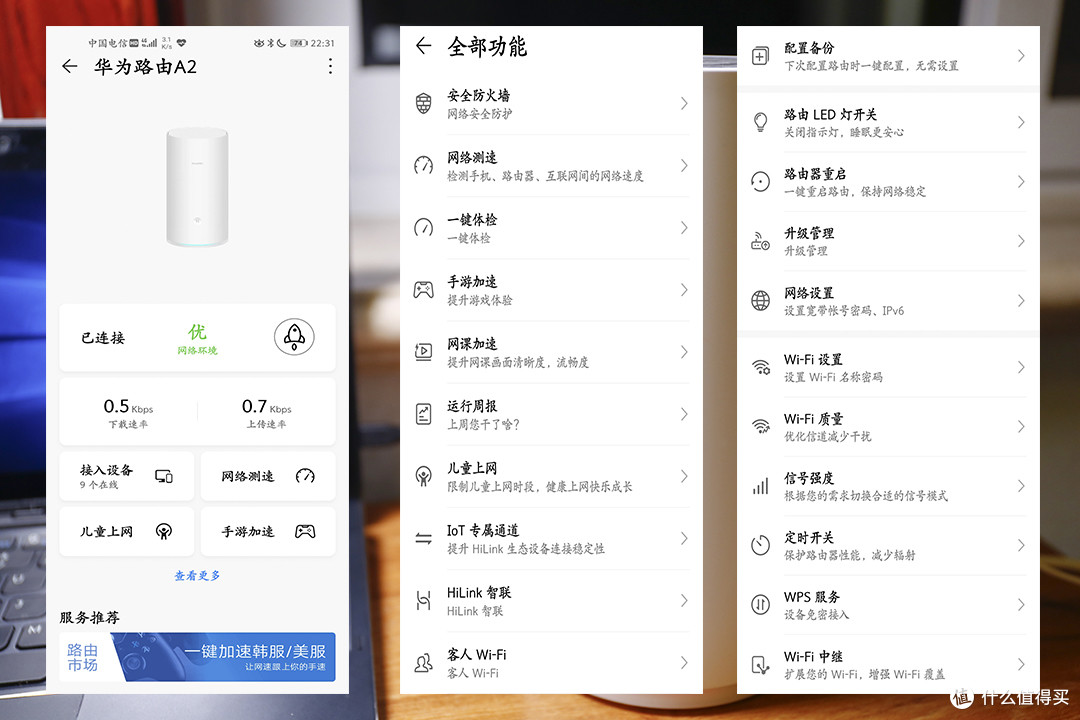1080x720 pixels.
Task: Tap the 安全防火墙 shield icon
Action: (x=424, y=103)
